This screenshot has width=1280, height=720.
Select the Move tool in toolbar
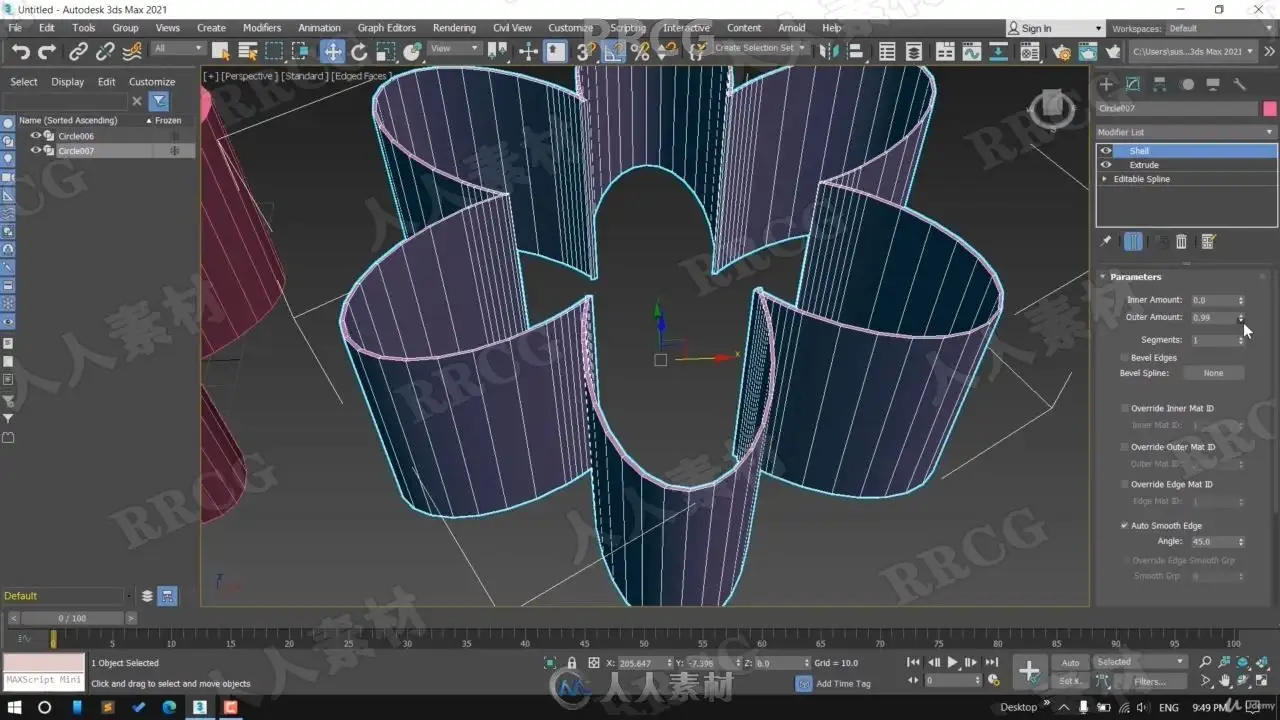click(x=332, y=51)
